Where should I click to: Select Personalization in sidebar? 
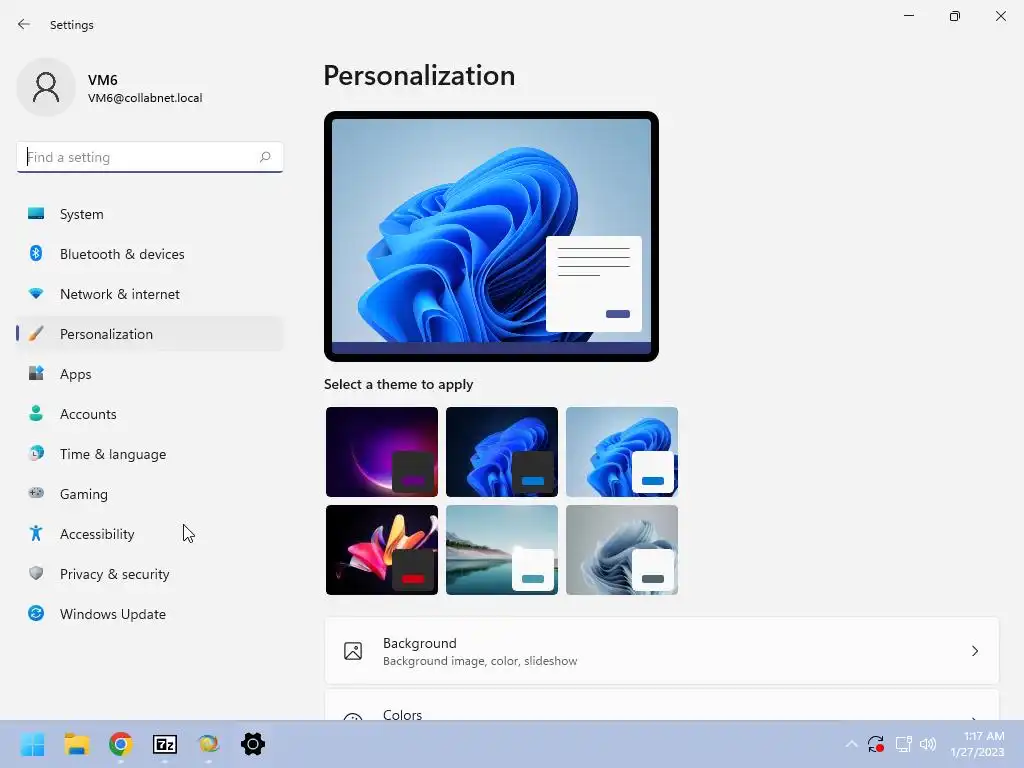point(150,334)
